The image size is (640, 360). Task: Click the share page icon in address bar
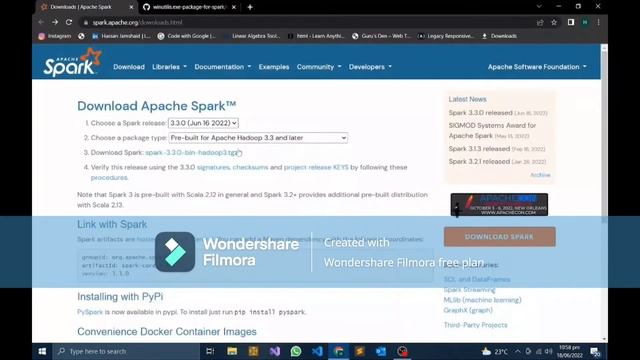(x=540, y=22)
